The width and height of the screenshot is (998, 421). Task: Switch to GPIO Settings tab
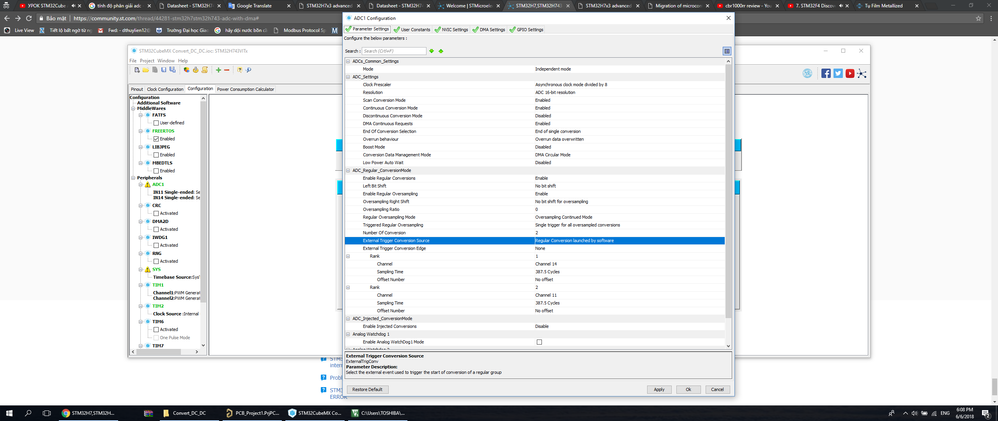tap(526, 30)
